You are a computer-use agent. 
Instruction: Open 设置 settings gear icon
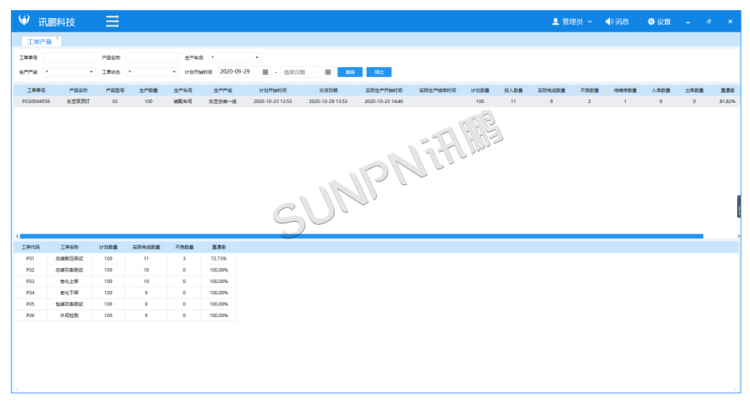[x=651, y=21]
